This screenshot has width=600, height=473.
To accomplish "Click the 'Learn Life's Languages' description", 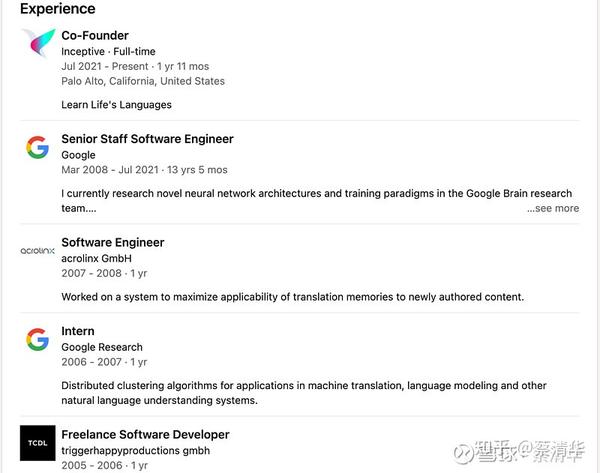I will [x=116, y=104].
